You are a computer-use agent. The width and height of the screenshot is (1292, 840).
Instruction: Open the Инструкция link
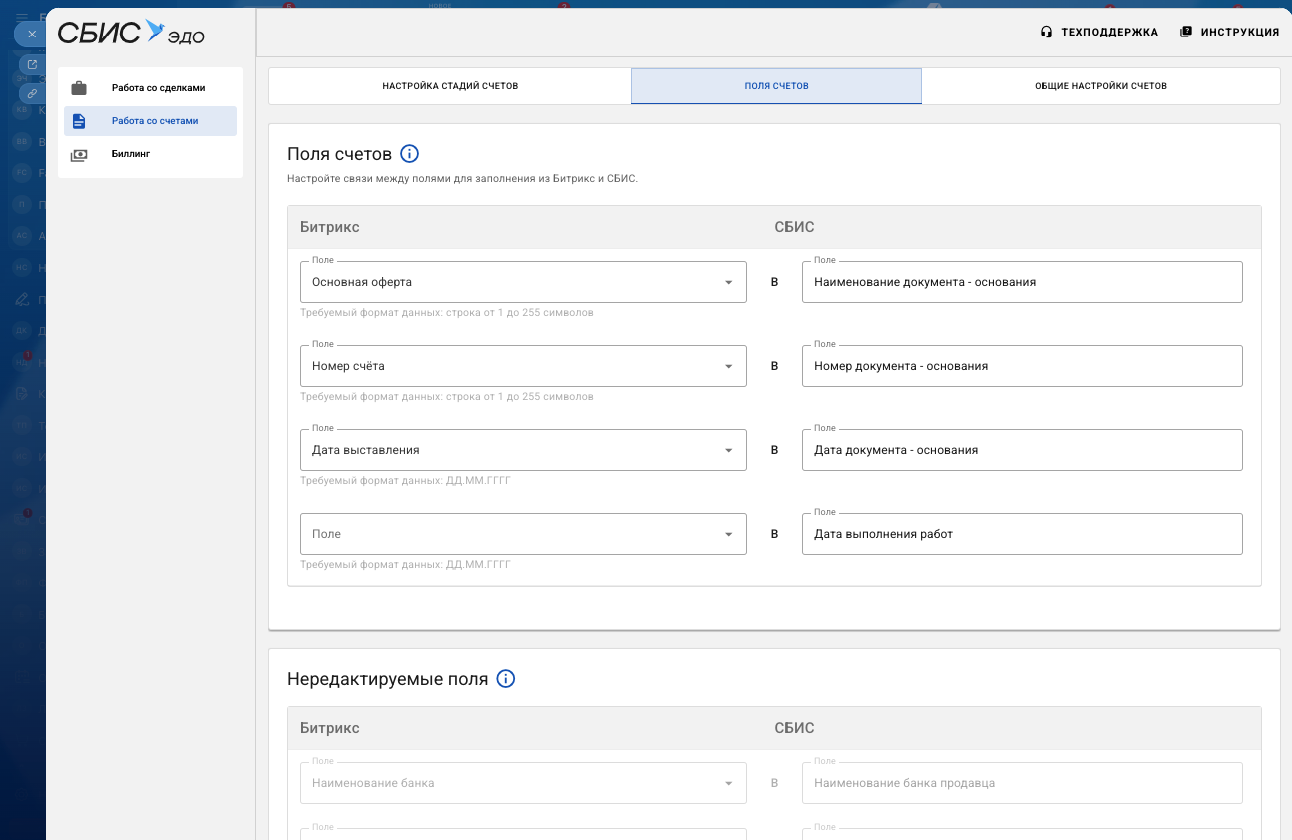[1229, 32]
